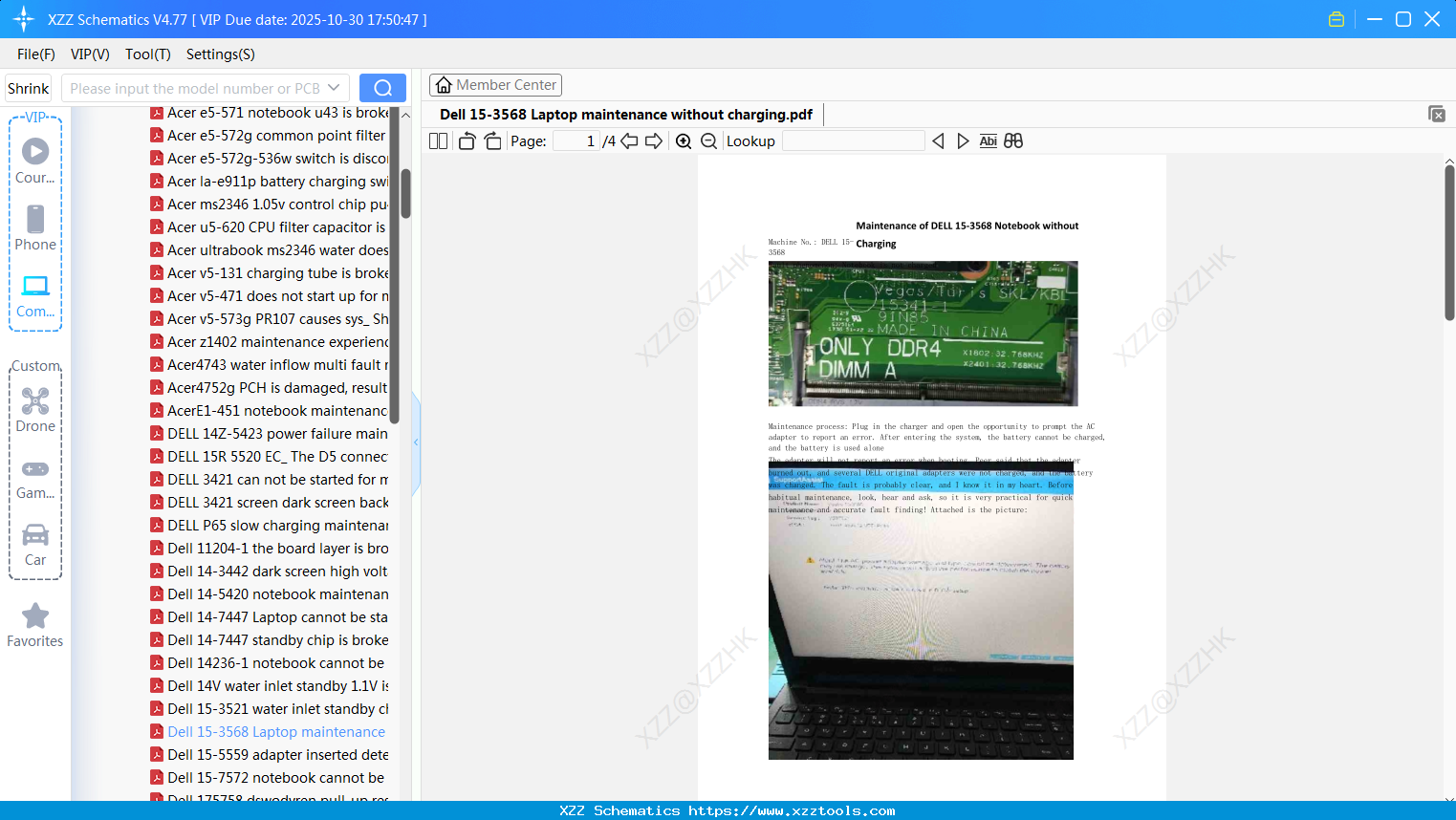Open 'Acer v5-471 does not start' file
The height and width of the screenshot is (820, 1456).
270,296
